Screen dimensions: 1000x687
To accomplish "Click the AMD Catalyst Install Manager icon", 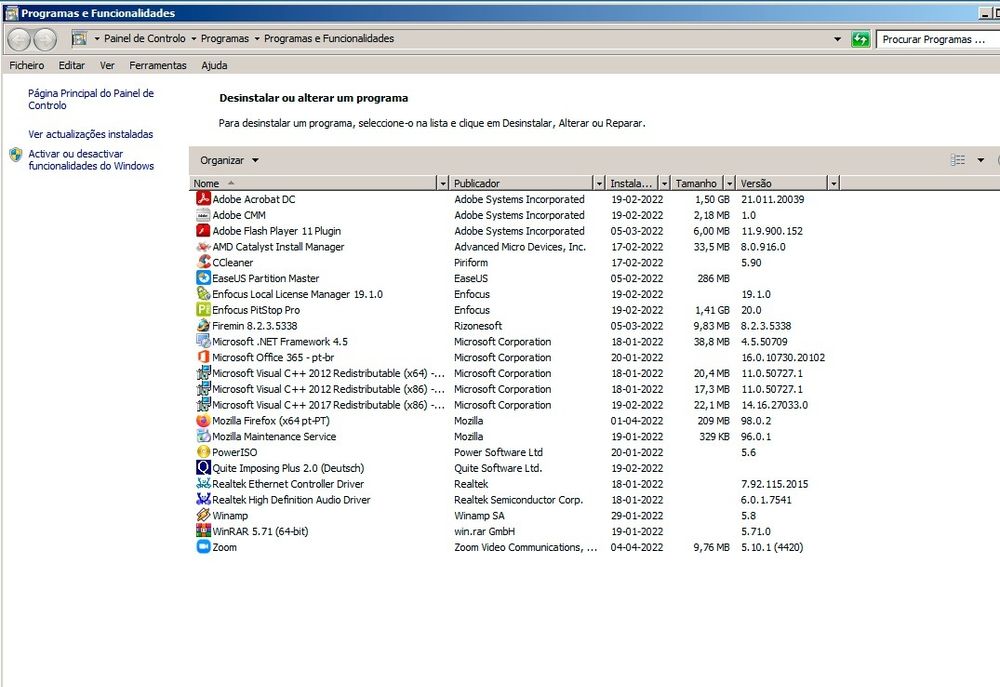I will pyautogui.click(x=203, y=246).
